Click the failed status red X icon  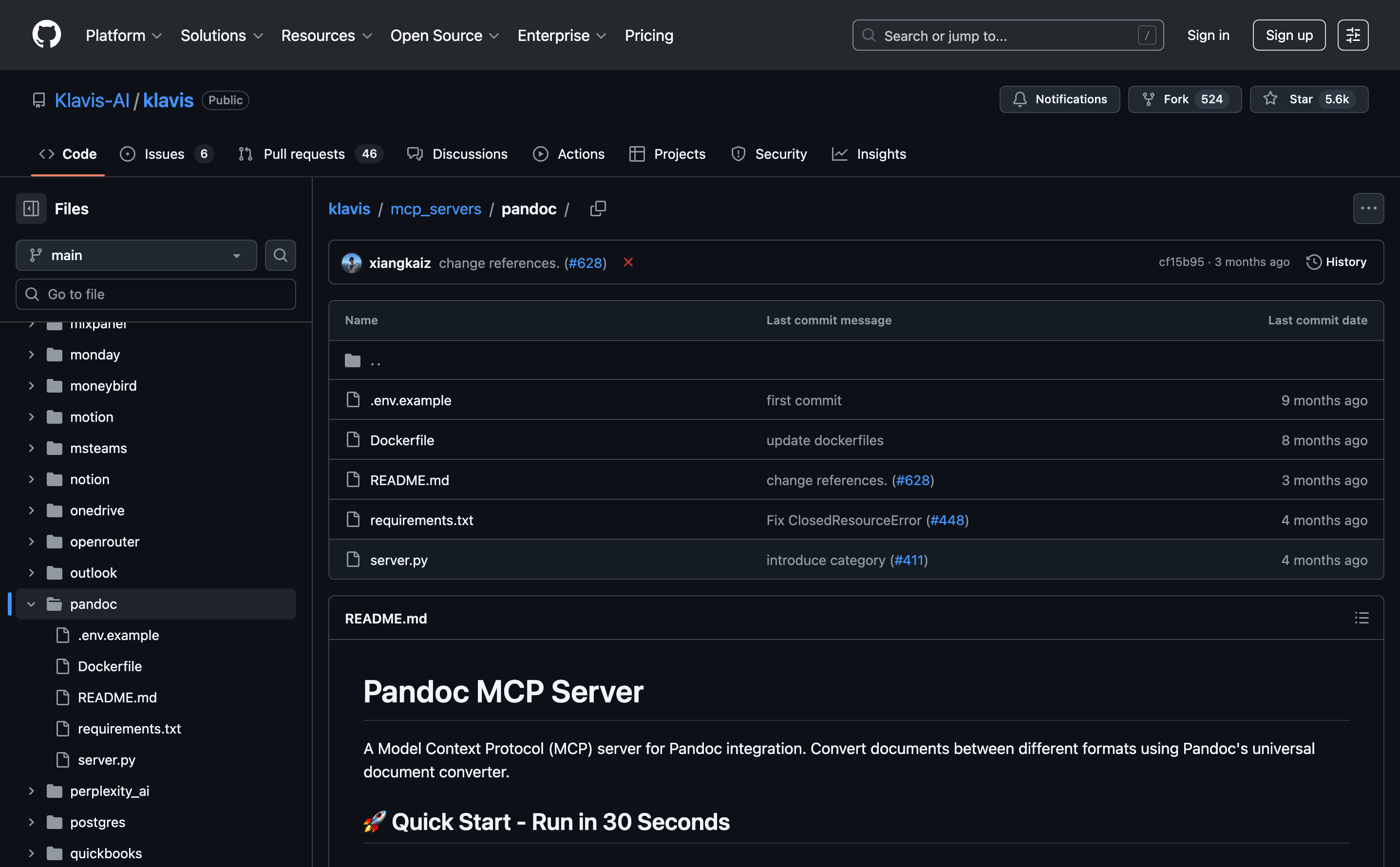click(628, 263)
